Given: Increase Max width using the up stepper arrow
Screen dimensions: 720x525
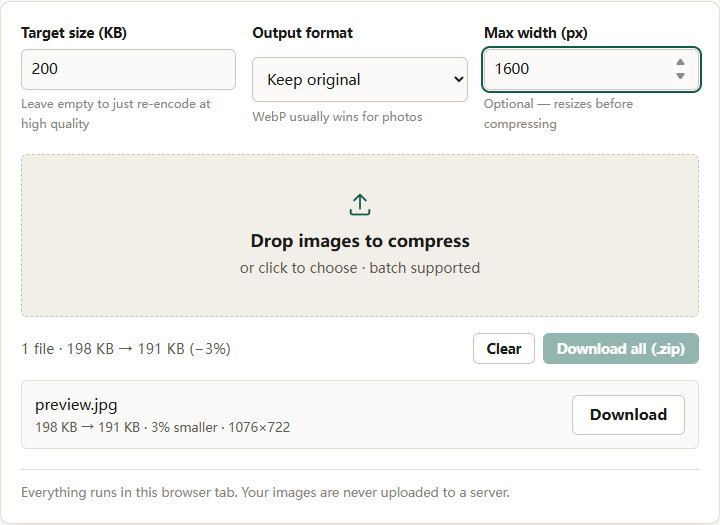Looking at the screenshot, I should pos(681,62).
